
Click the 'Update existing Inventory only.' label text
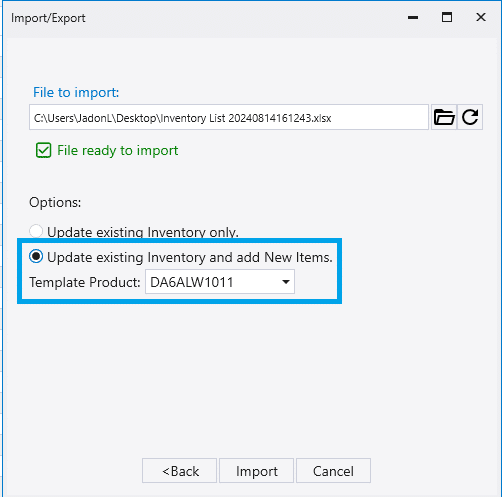coord(143,232)
